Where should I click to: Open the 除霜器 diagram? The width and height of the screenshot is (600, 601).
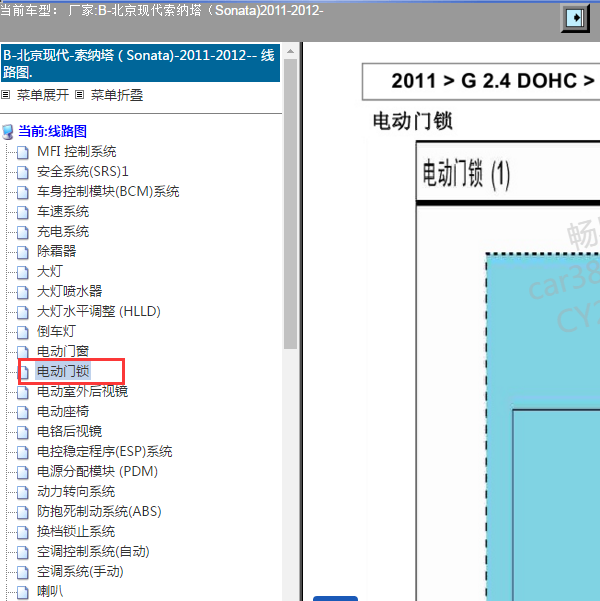pos(56,251)
